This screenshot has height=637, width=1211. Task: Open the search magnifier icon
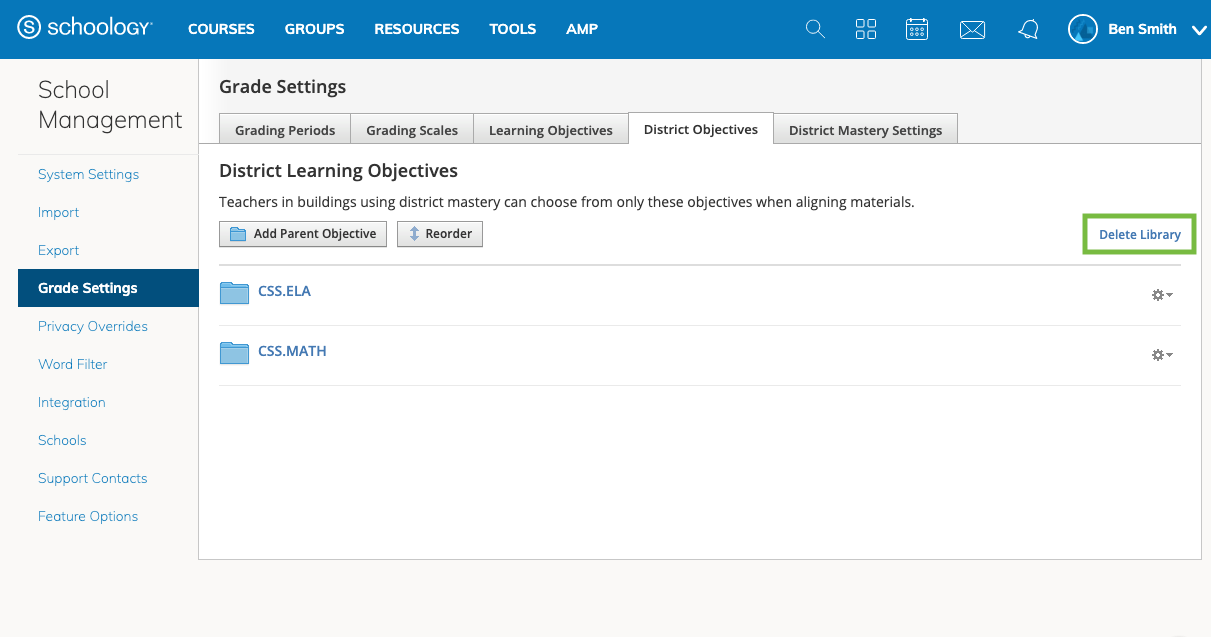[x=815, y=29]
